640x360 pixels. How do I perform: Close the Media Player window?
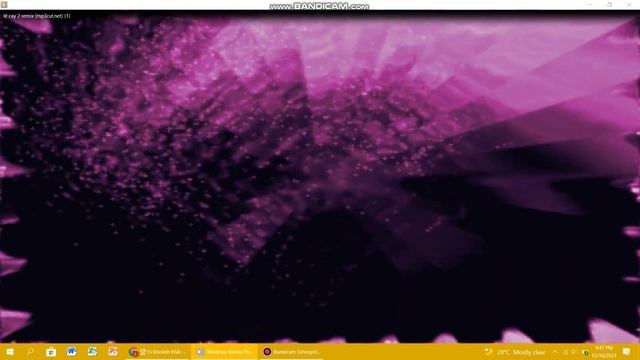pyautogui.click(x=629, y=4)
